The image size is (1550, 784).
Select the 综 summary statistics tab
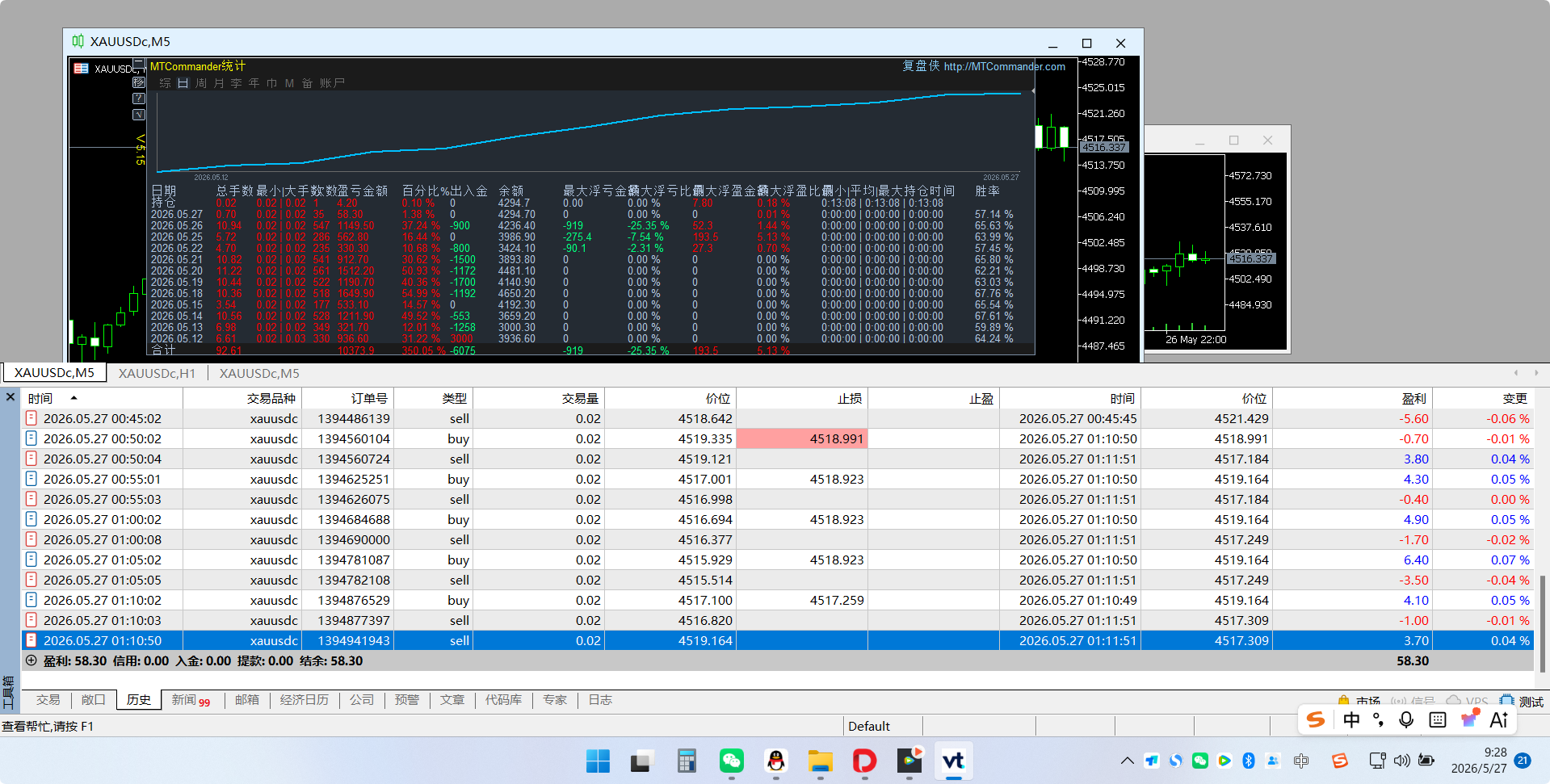click(165, 83)
